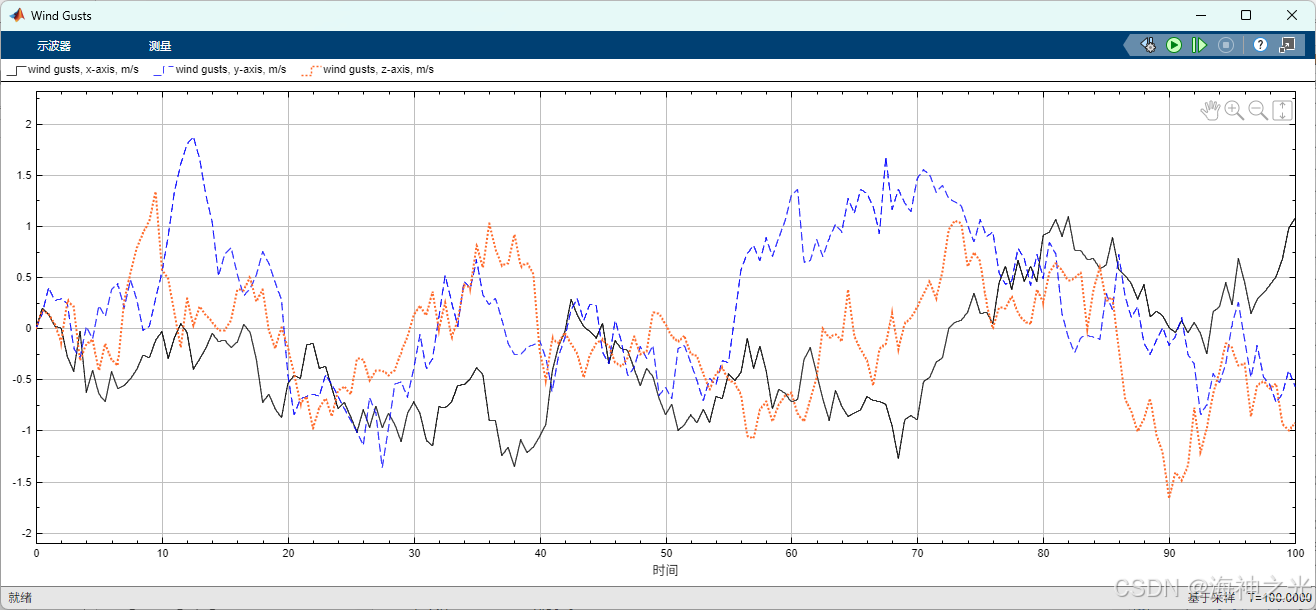Toggle legend entry wind gusts, y-axis, m/s
Viewport: 1316px width, 610px height.
click(220, 70)
